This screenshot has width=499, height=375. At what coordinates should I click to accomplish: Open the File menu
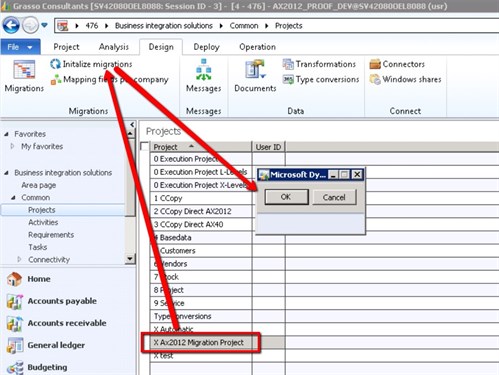20,47
